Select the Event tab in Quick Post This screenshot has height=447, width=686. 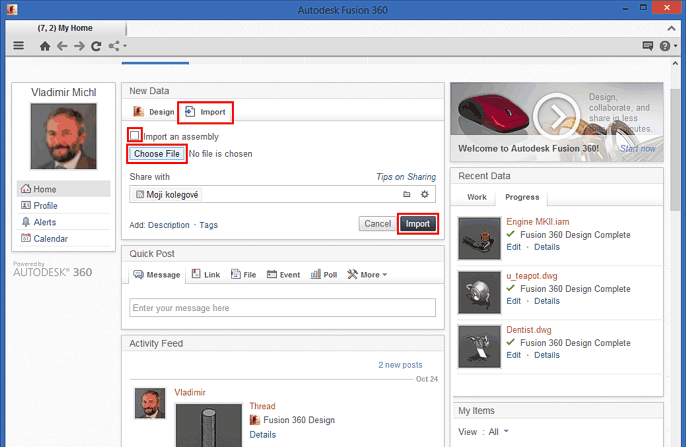(284, 275)
